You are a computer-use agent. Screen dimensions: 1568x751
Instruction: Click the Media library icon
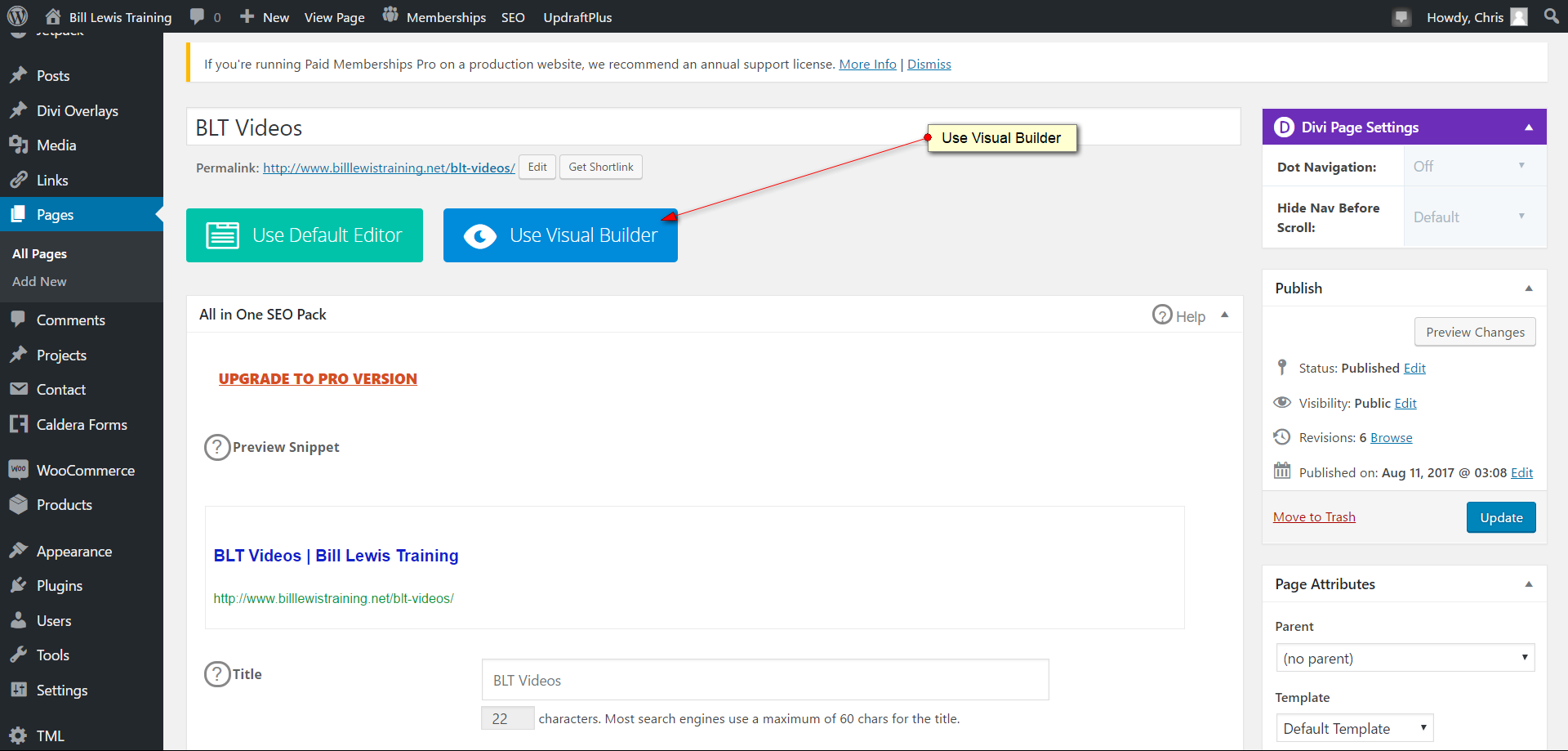pos(19,145)
